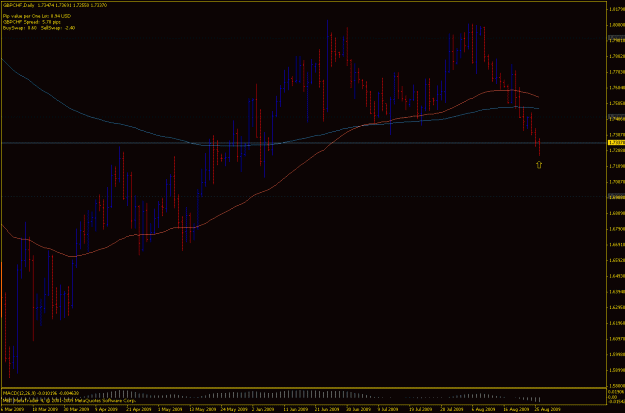
Task: Click the '19 Jul 2009' date label
Action: [x=421, y=409]
